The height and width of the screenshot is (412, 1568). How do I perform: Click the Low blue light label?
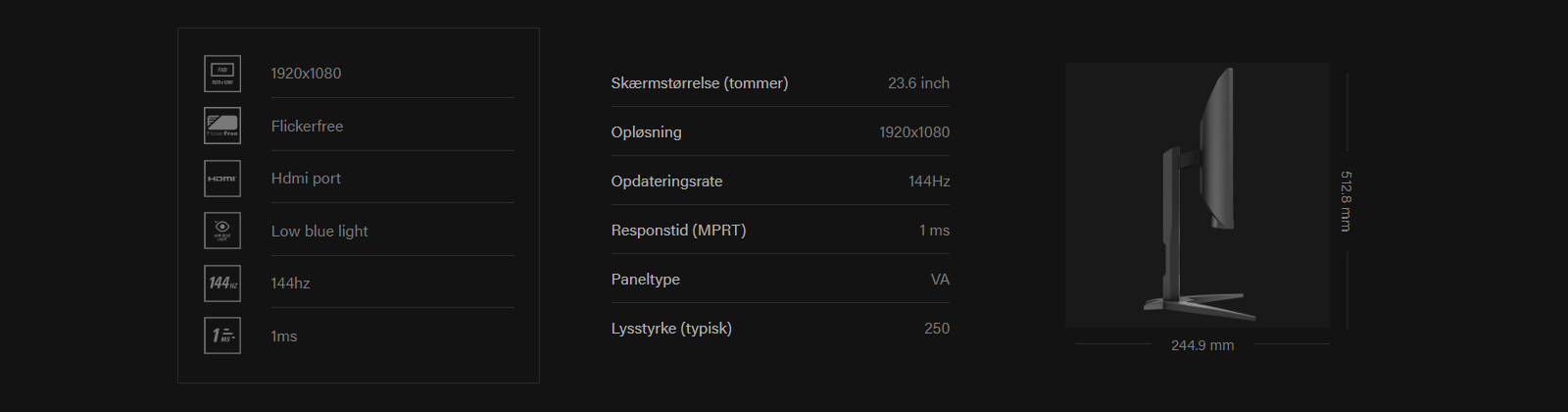(319, 231)
